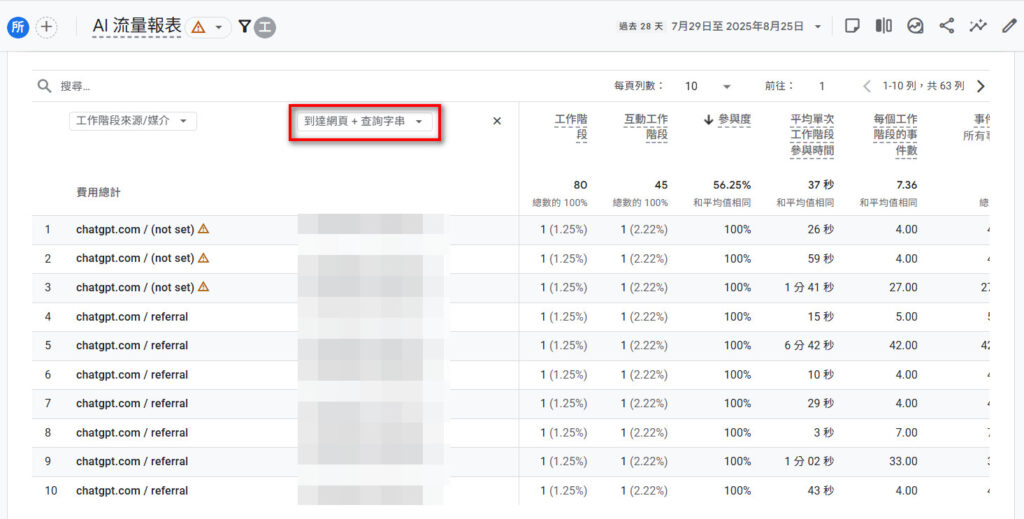
Task: Click the blue 所 segment badge
Action: (17, 27)
